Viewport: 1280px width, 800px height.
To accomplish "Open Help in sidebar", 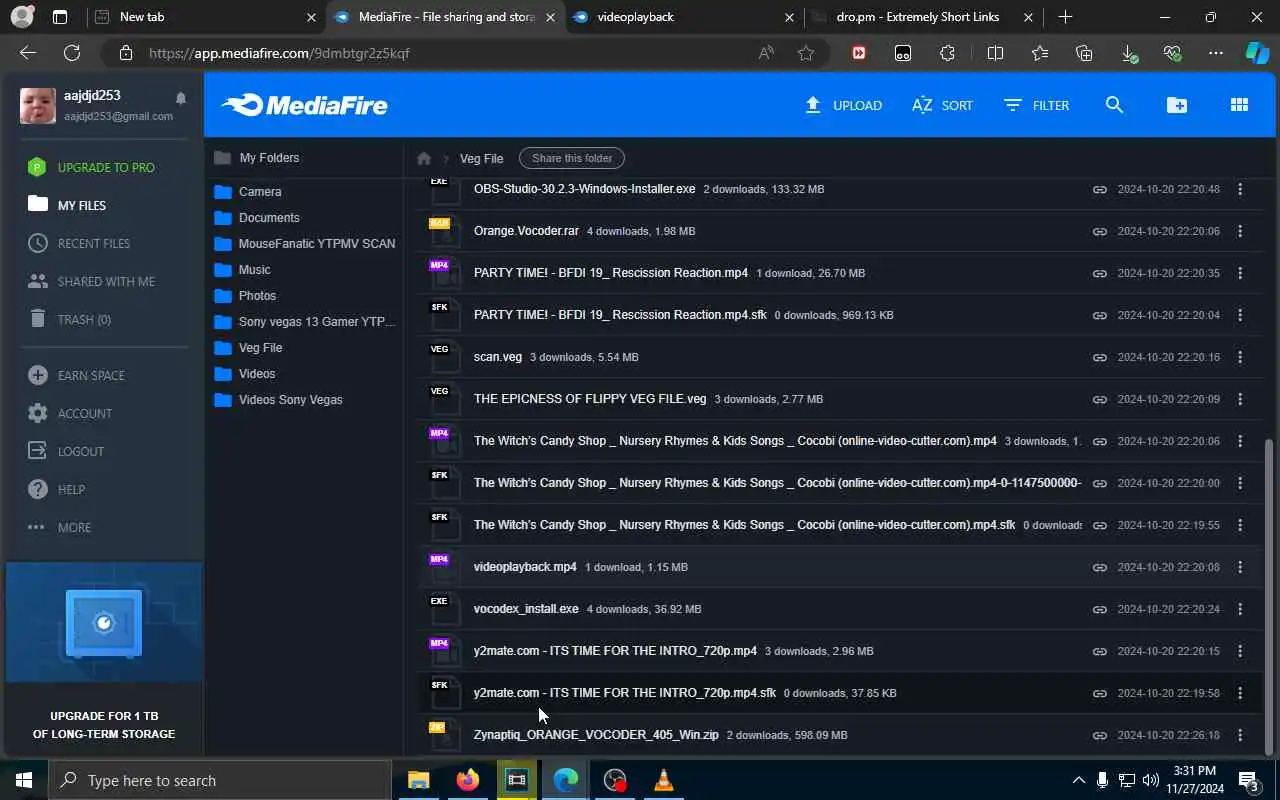I will pos(56,489).
